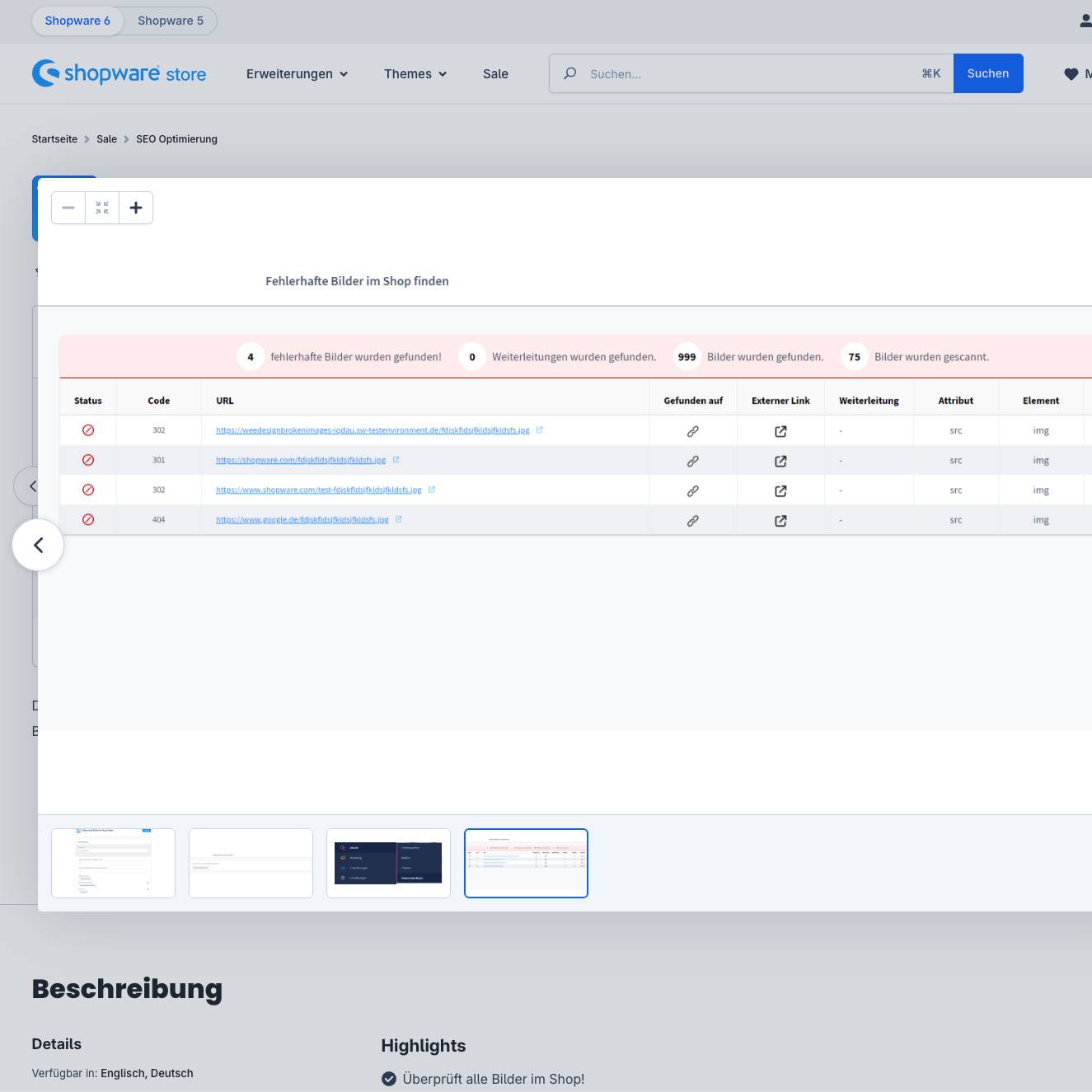The width and height of the screenshot is (1092, 1092).
Task: Click the "Gefunden auf" column header
Action: tap(693, 401)
